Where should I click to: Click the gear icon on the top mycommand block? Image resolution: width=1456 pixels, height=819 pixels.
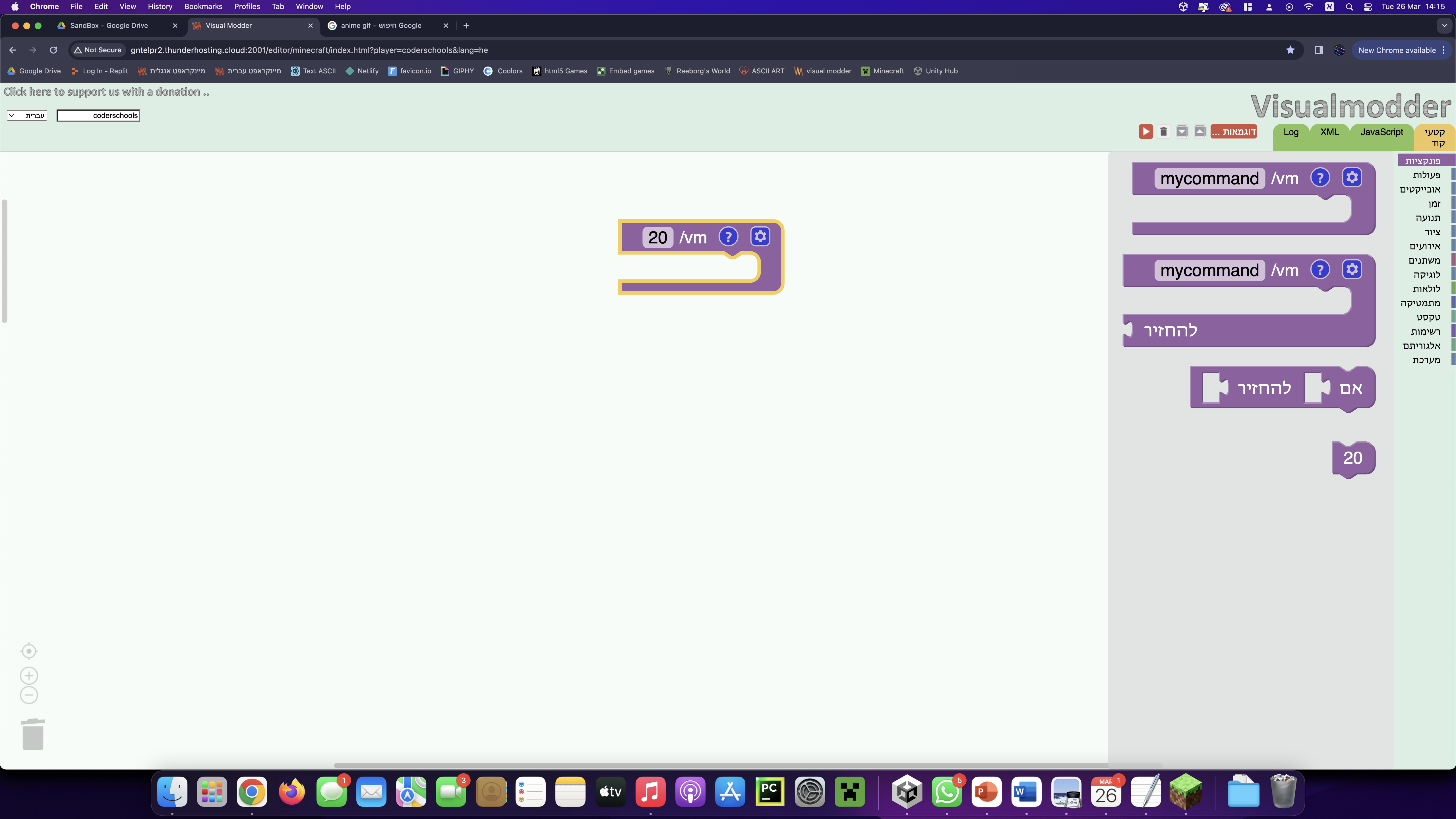[1352, 177]
